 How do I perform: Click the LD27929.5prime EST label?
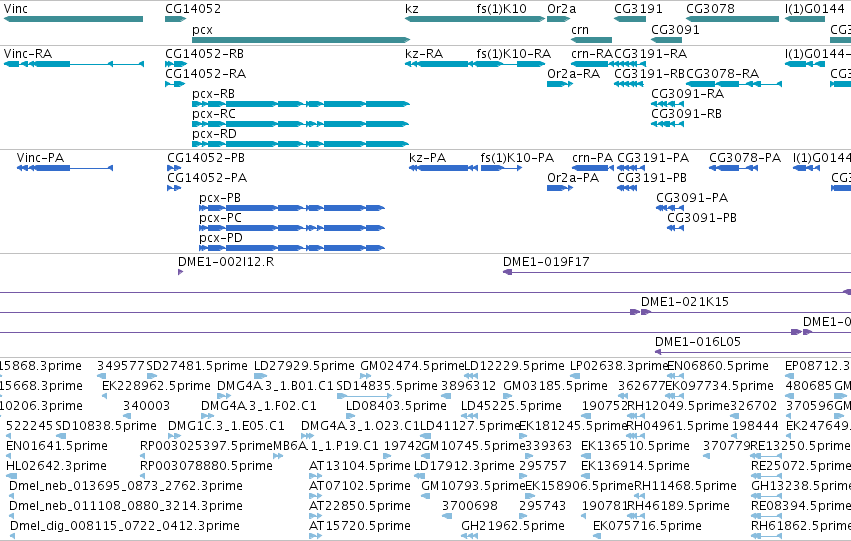click(304, 365)
